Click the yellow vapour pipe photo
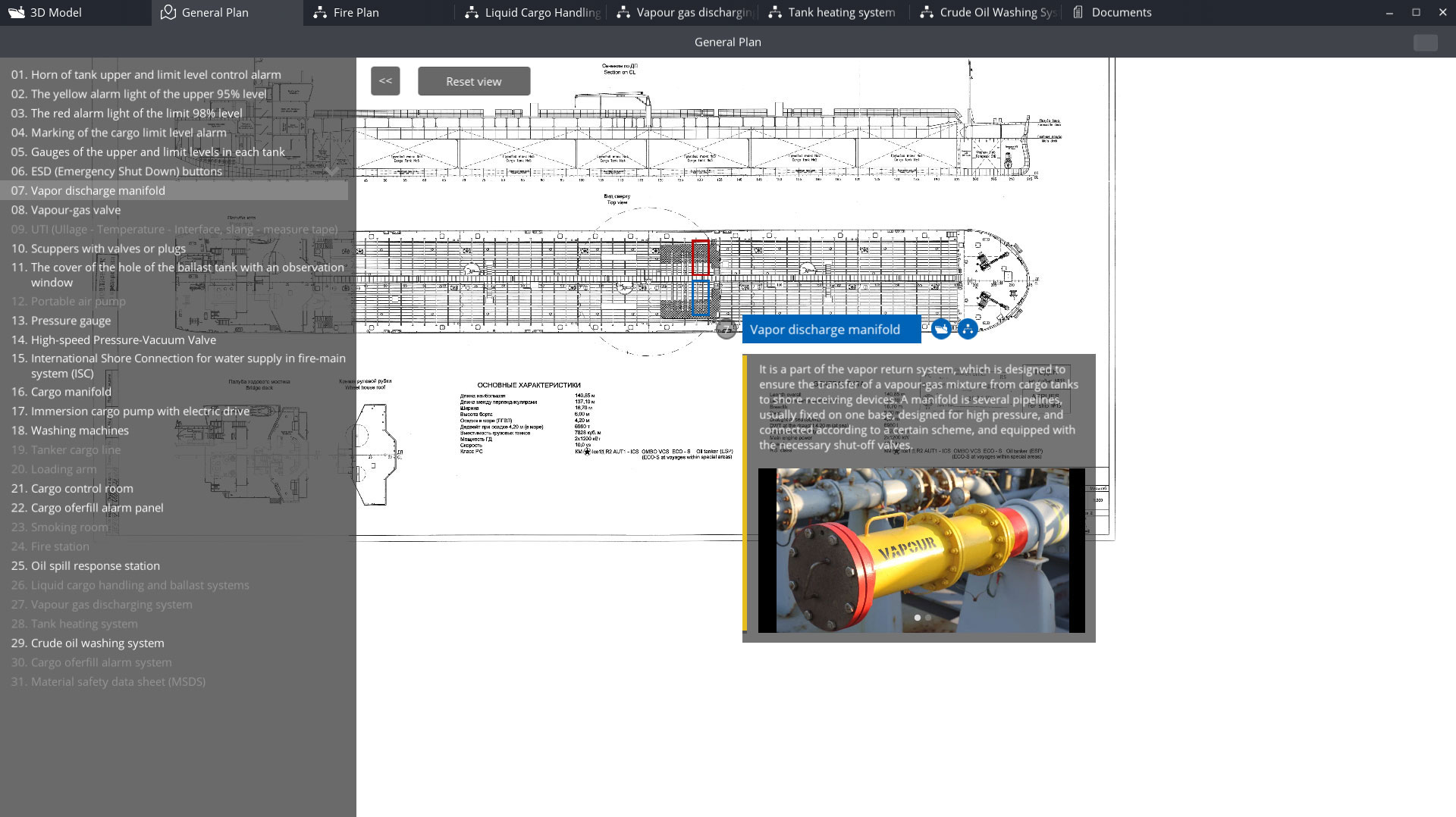Viewport: 1456px width, 817px height. pos(922,549)
